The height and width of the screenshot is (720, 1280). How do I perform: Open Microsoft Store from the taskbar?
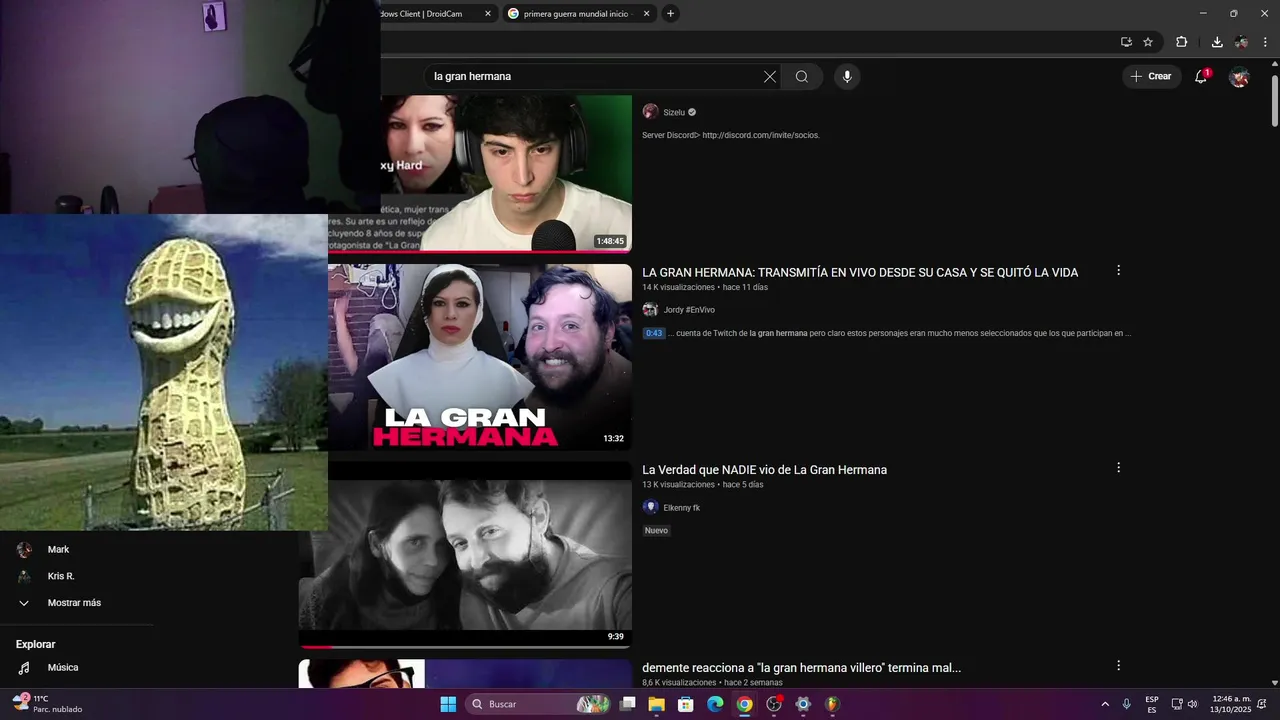[686, 704]
